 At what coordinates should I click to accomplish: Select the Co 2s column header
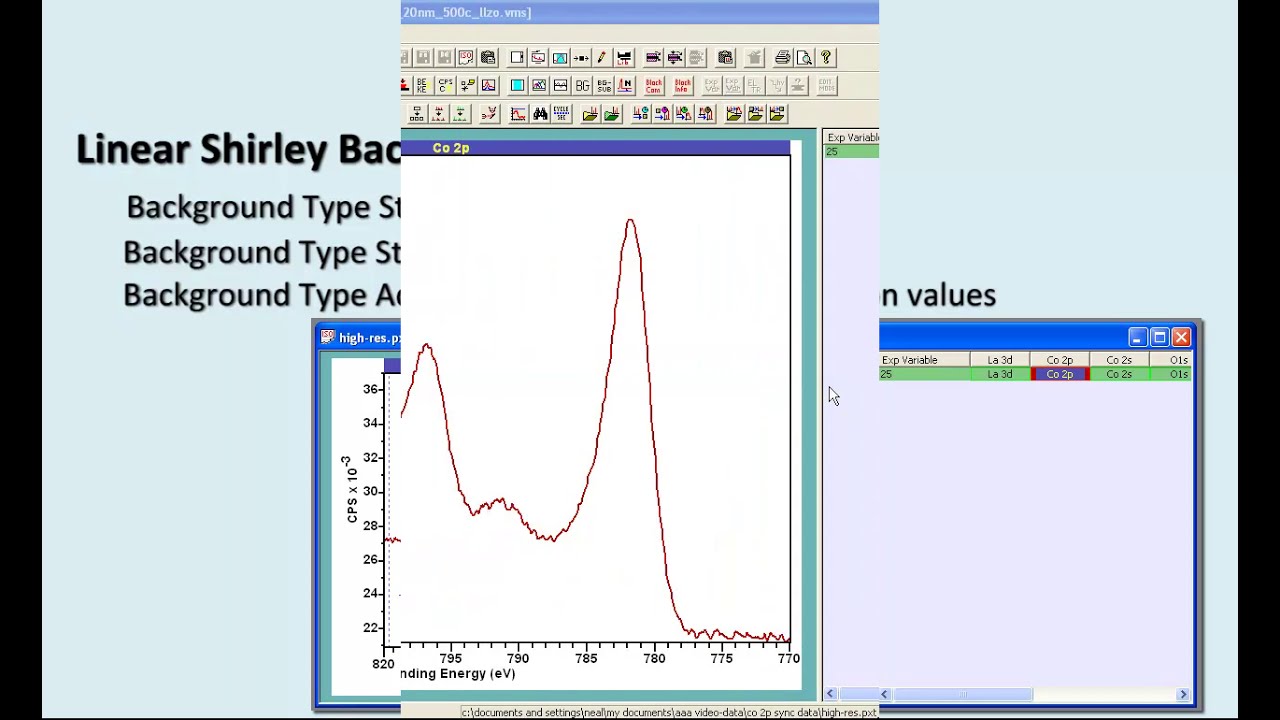tap(1119, 360)
